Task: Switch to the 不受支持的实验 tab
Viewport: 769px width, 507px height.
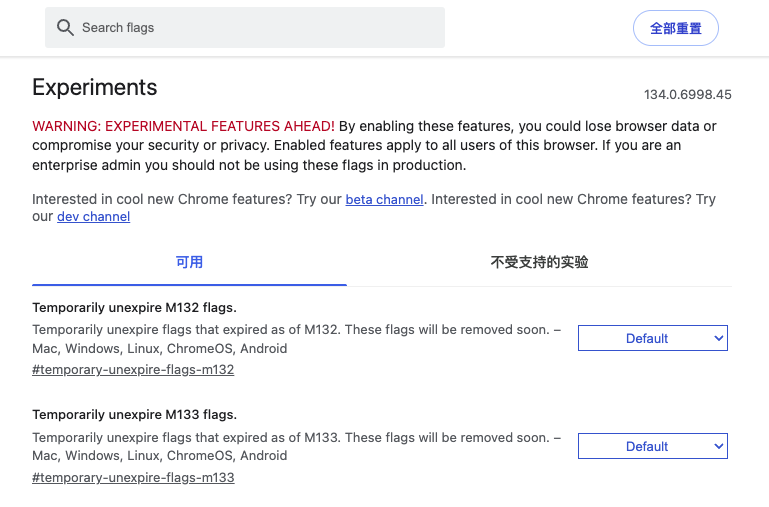Action: pos(539,263)
